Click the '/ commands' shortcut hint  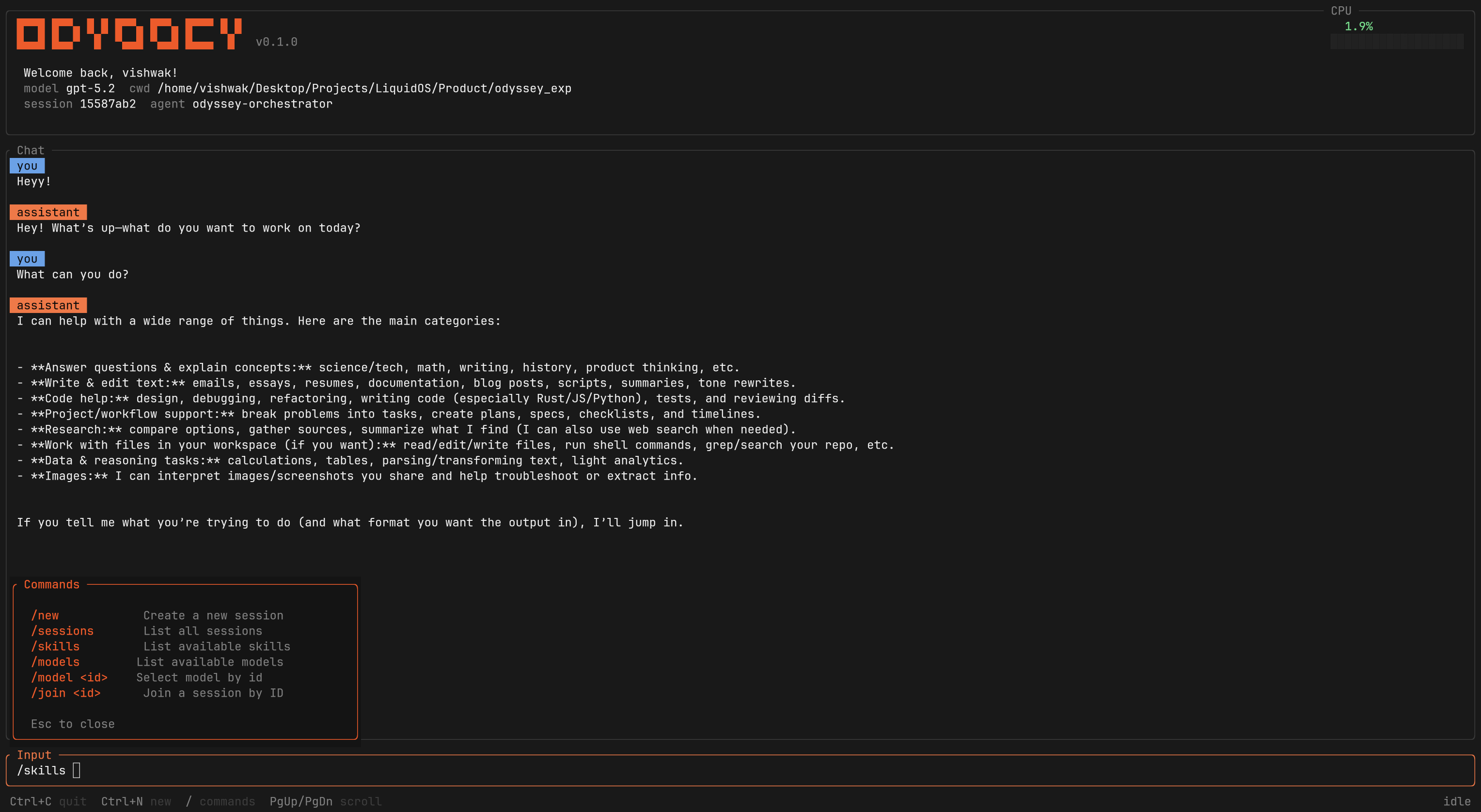point(220,802)
